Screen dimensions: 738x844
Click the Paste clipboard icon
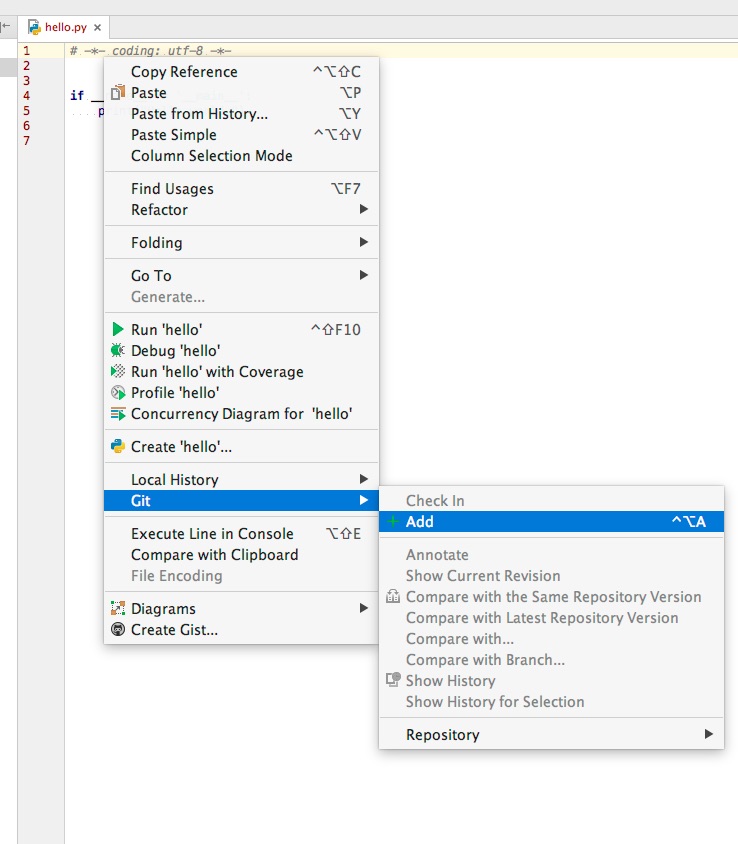pos(118,93)
